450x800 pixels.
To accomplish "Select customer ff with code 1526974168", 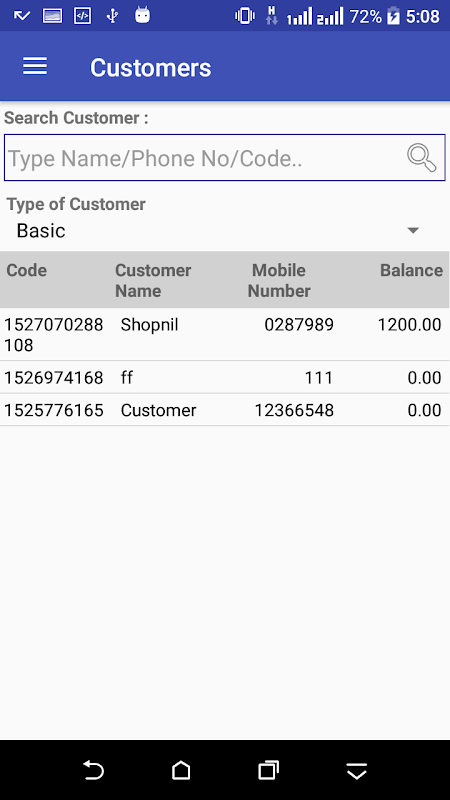I will [x=225, y=378].
